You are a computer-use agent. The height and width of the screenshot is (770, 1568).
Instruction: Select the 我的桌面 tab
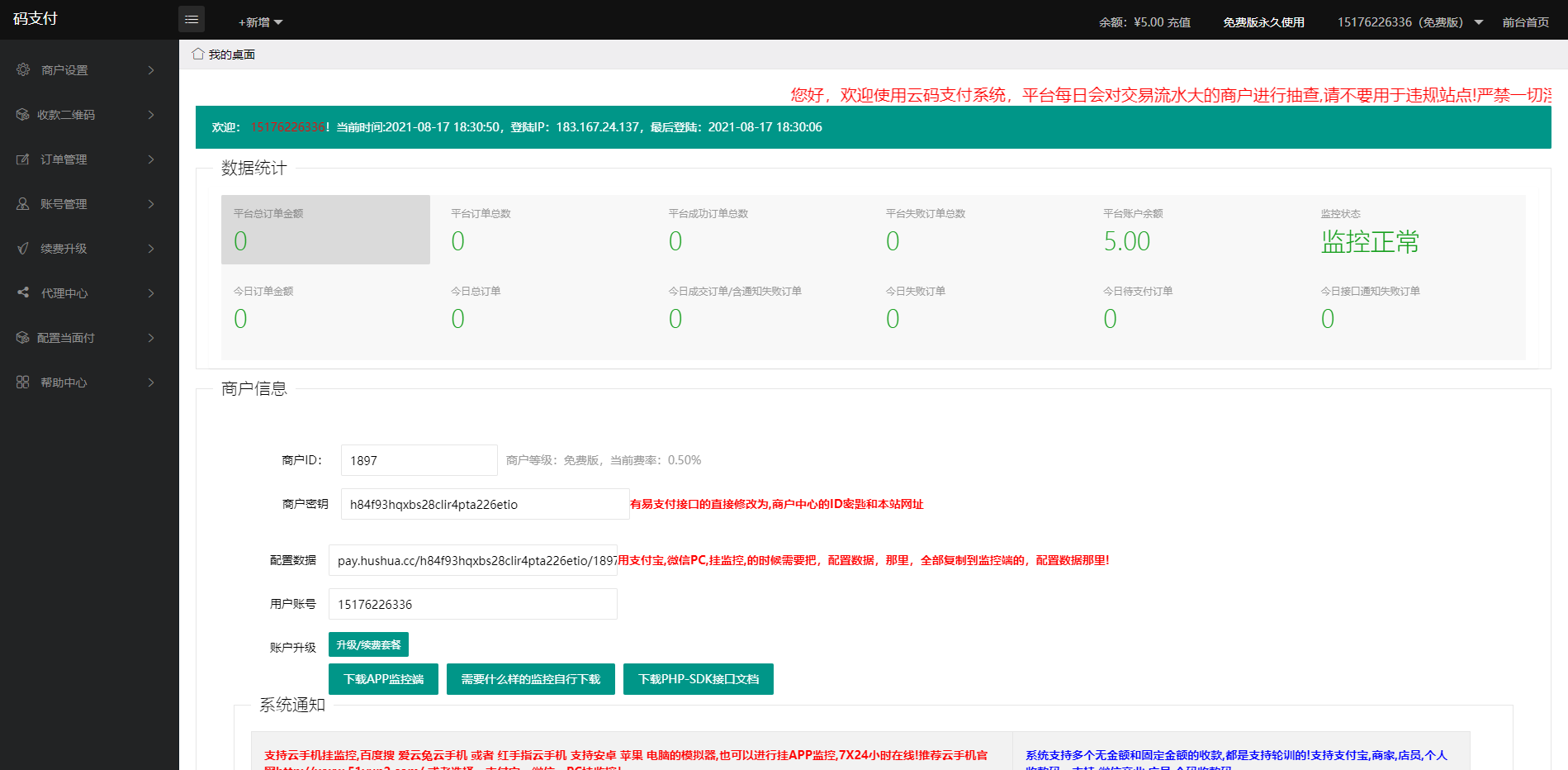click(x=231, y=55)
